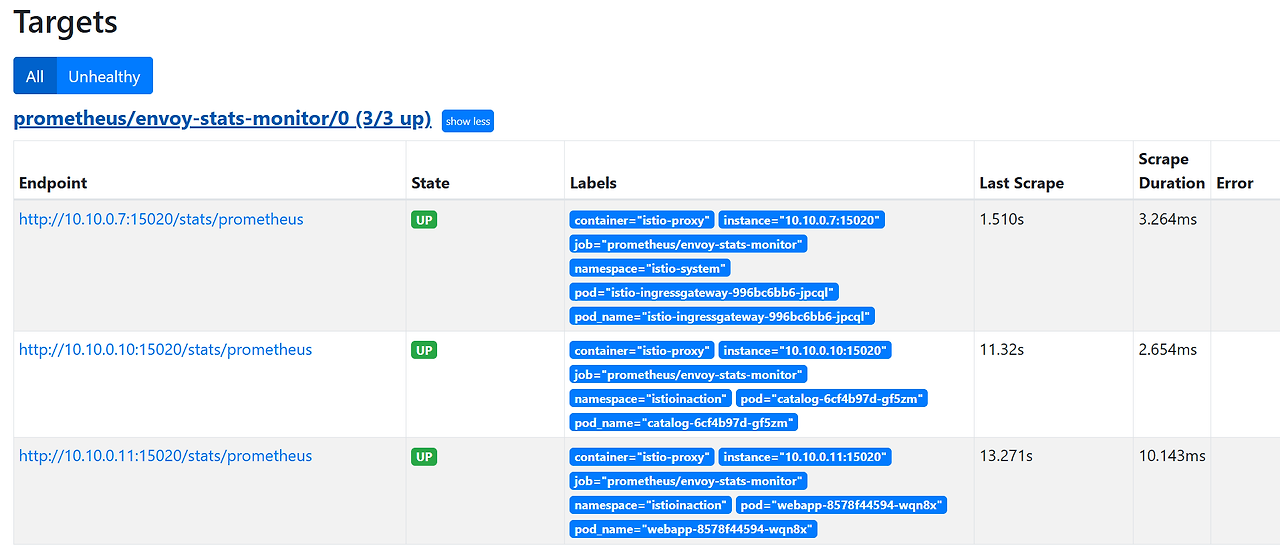The height and width of the screenshot is (546, 1280).
Task: Open the 10.10.0.10:15020 stats endpoint link
Action: [165, 350]
